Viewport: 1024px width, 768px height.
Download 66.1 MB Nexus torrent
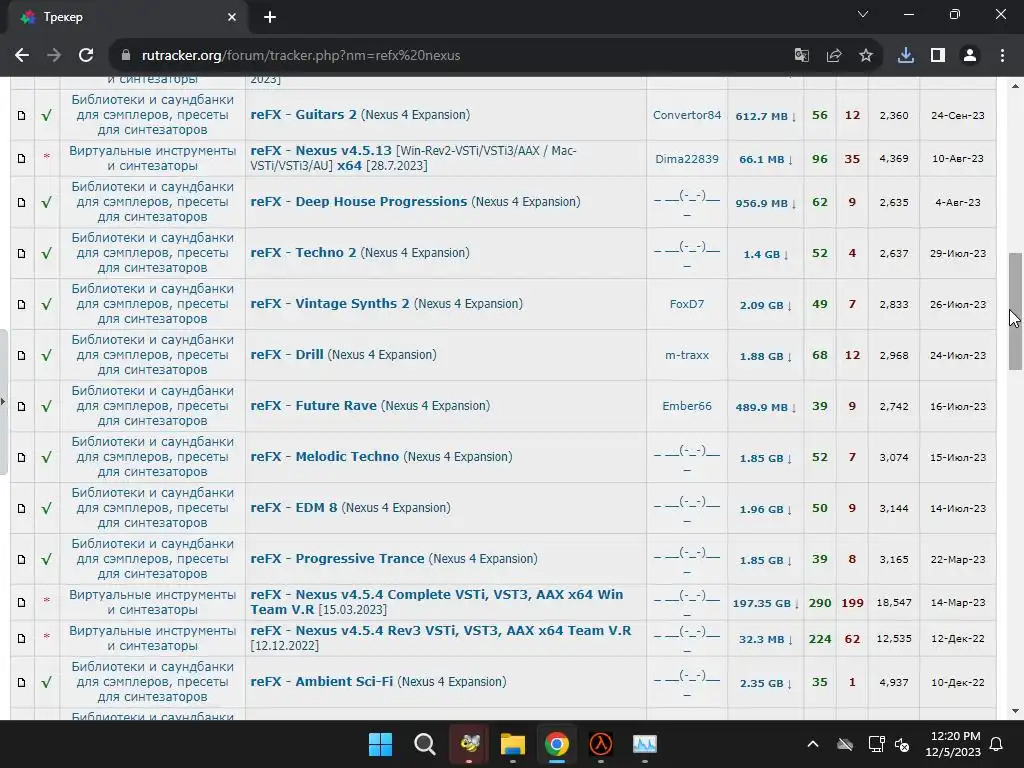point(765,159)
